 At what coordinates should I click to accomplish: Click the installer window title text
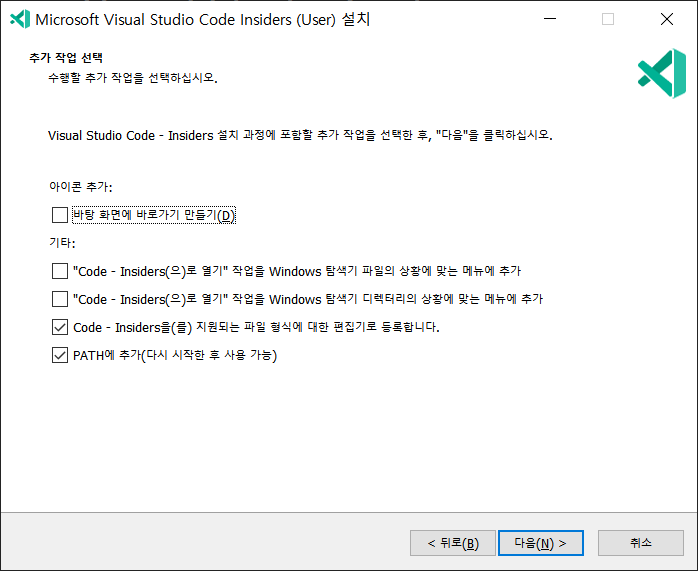[203, 20]
